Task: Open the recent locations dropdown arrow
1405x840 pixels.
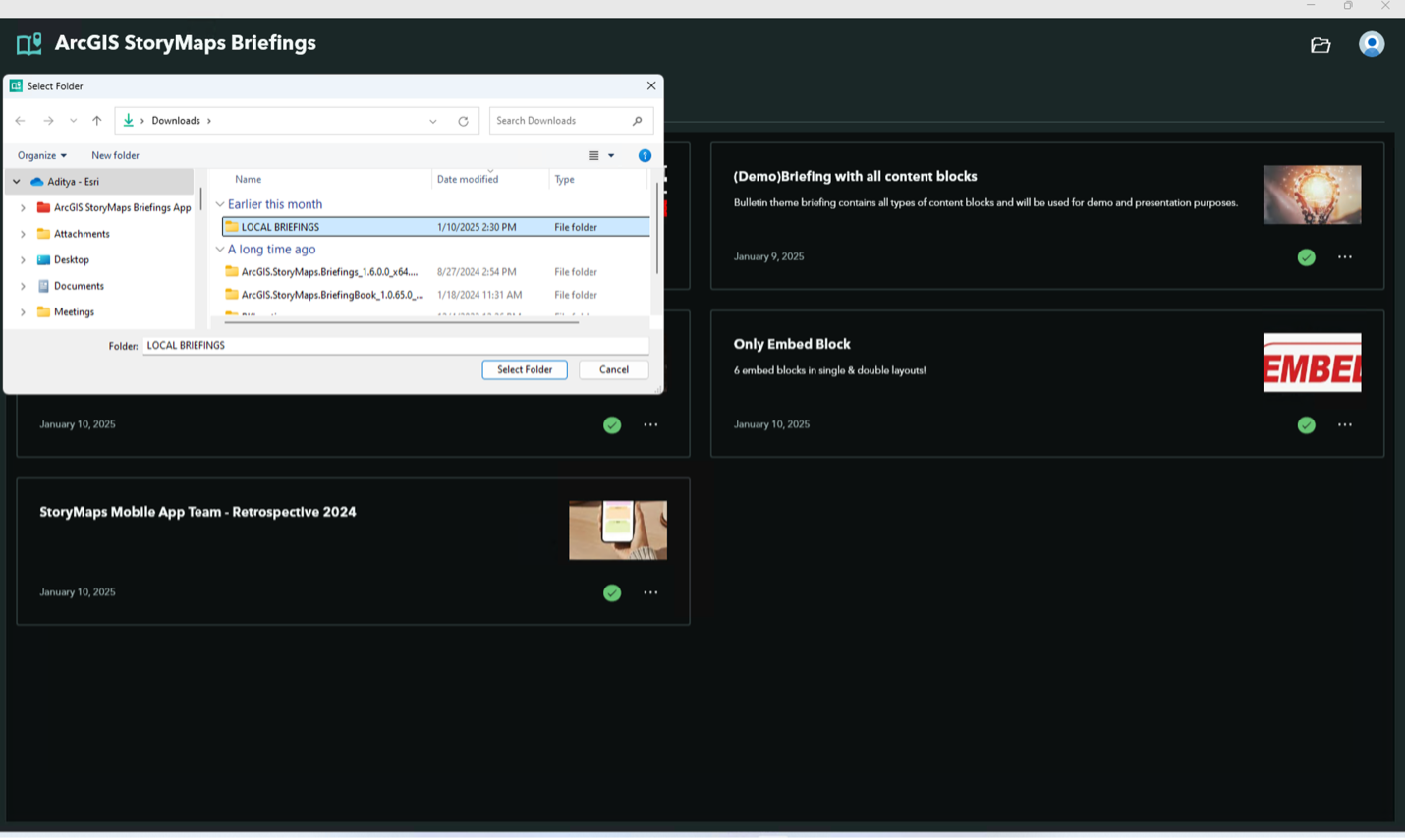Action: click(73, 121)
